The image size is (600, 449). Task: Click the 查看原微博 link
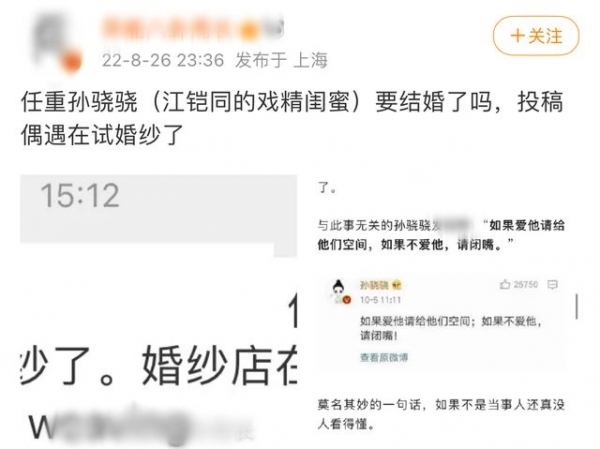tap(384, 358)
